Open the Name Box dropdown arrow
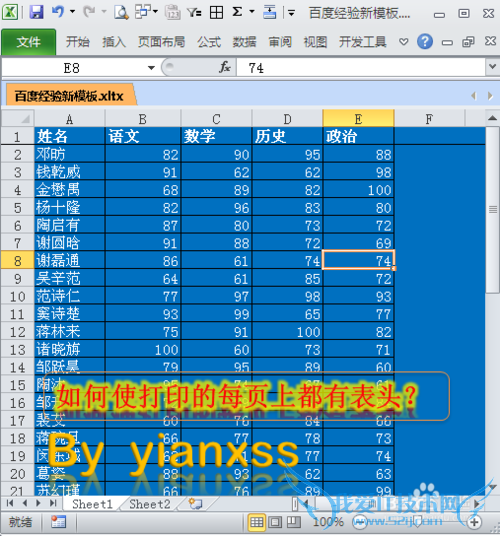 [x=151, y=68]
